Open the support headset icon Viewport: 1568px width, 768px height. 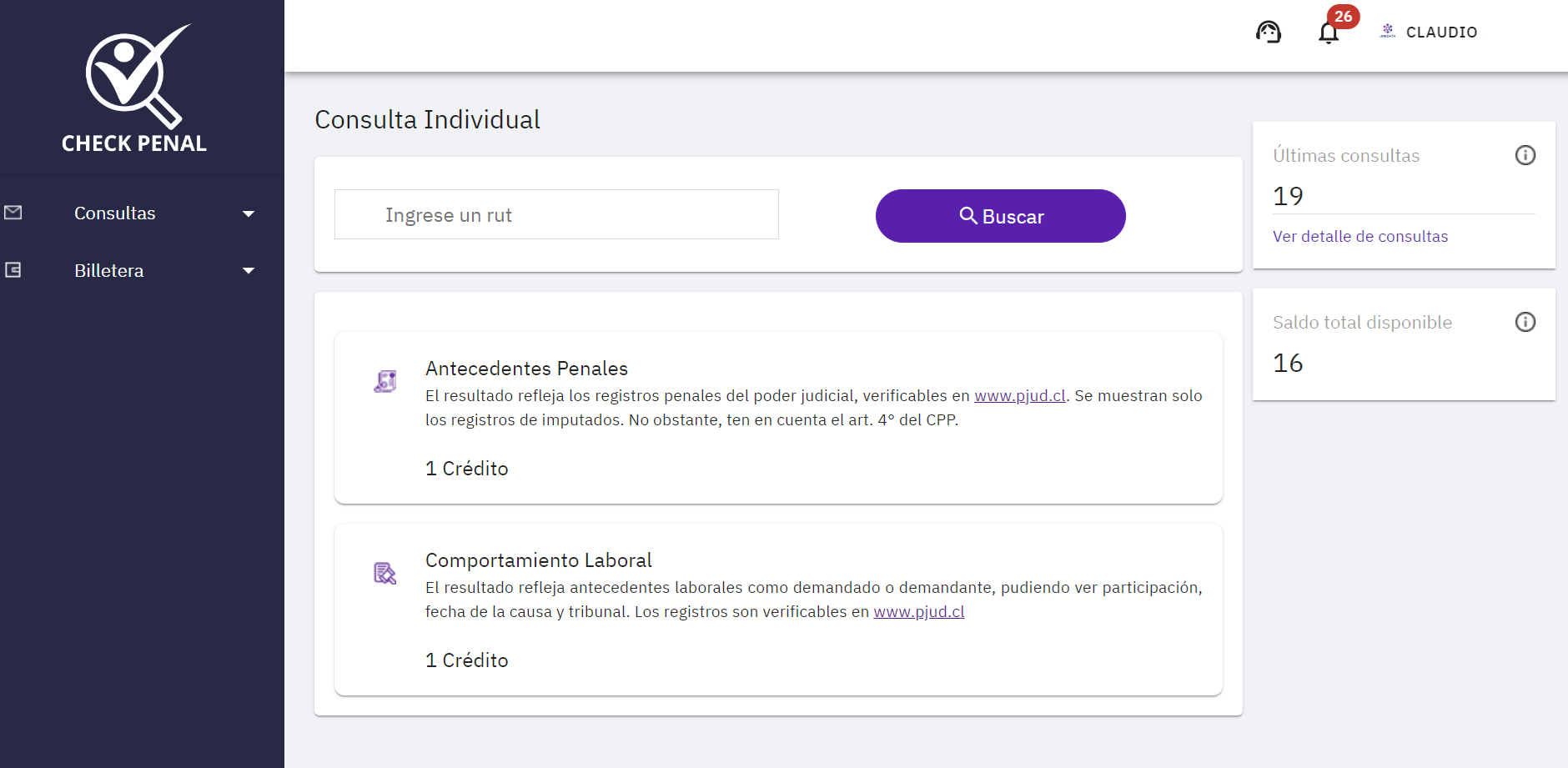click(x=1269, y=31)
